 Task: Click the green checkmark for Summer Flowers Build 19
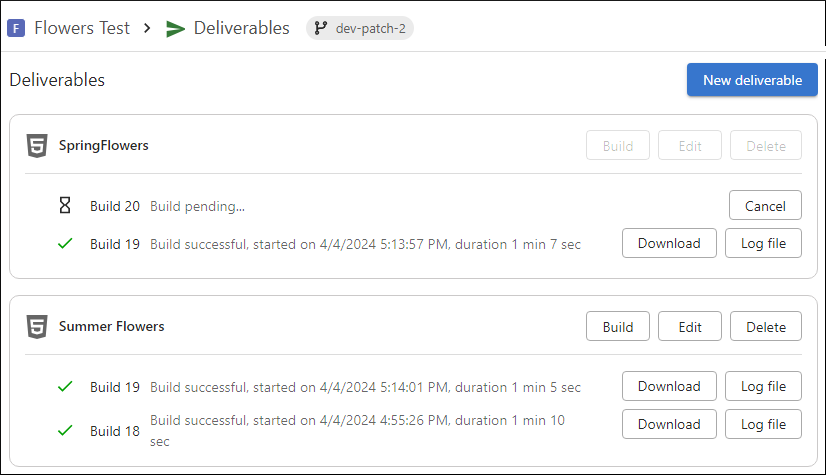click(65, 387)
